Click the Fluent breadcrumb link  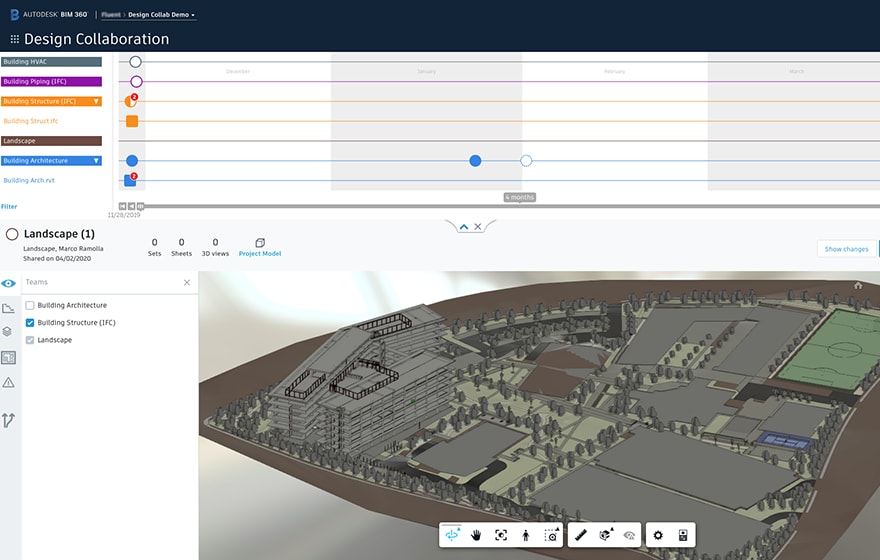coord(111,15)
